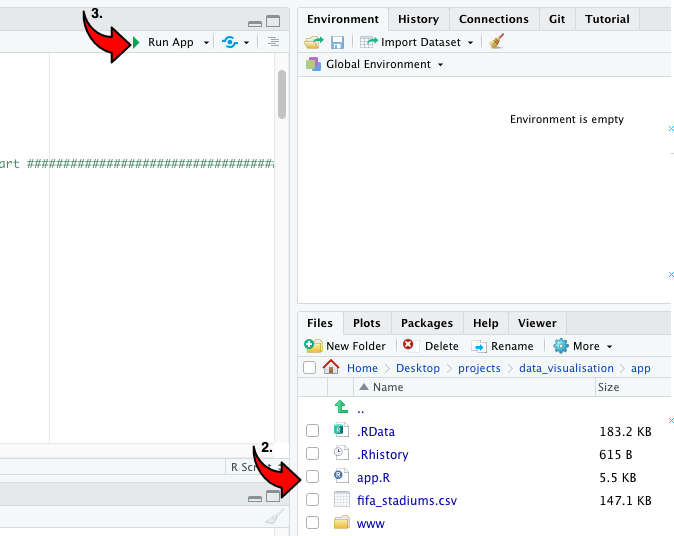Image resolution: width=674 pixels, height=536 pixels.
Task: Click the Rename button in Files pane
Action: [502, 346]
